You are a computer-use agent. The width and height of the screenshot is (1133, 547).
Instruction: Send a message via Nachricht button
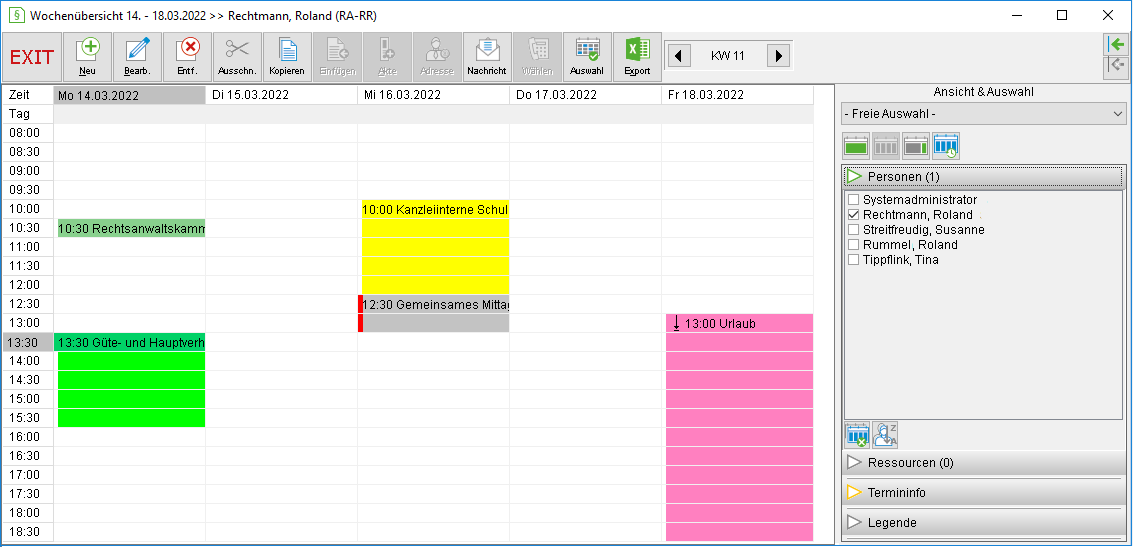tap(487, 57)
